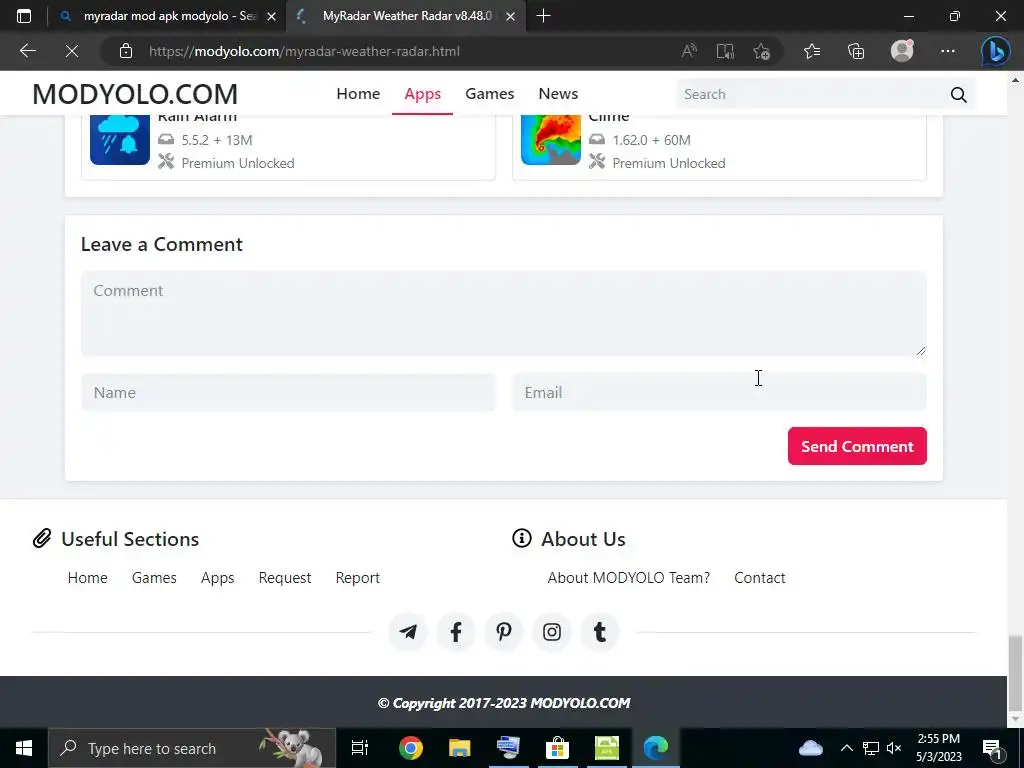Enter Immersive Reader mode
Viewport: 1024px width, 768px height.
coord(725,51)
